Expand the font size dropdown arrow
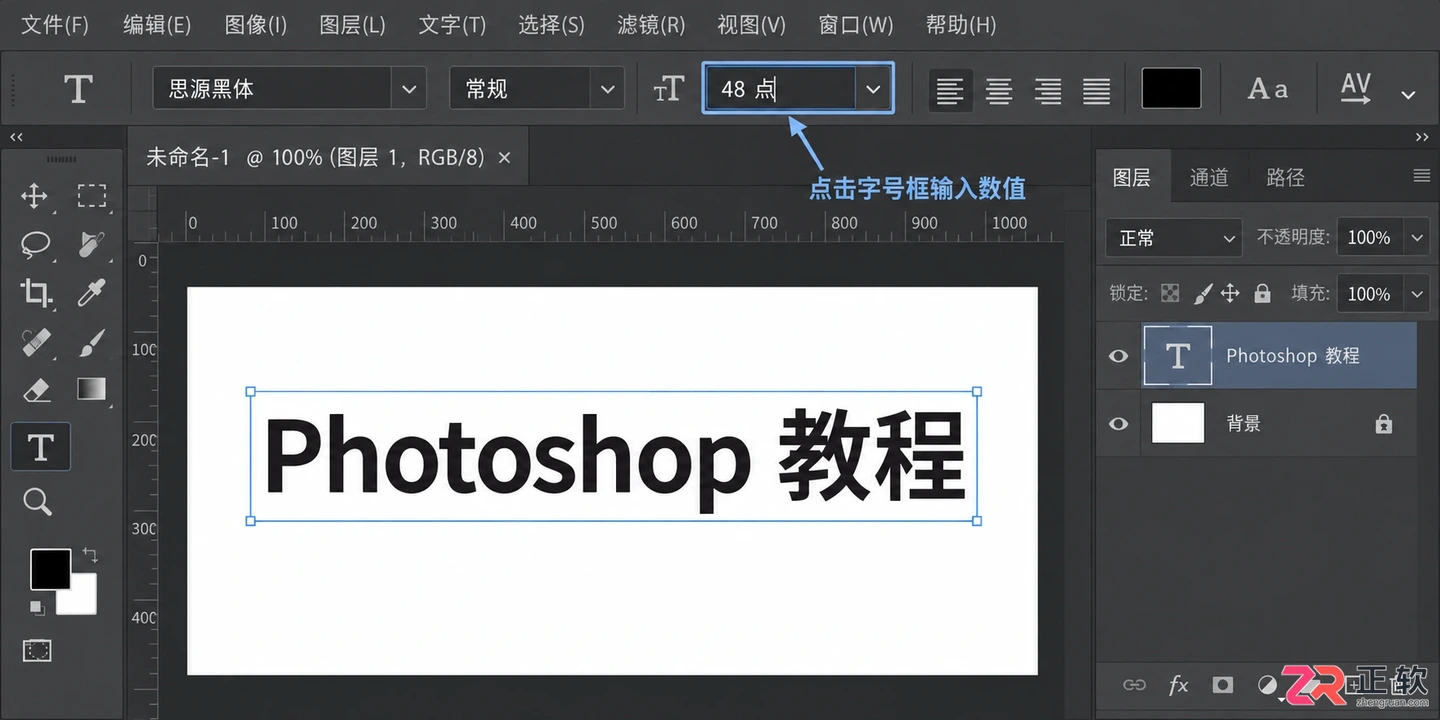 pos(873,89)
